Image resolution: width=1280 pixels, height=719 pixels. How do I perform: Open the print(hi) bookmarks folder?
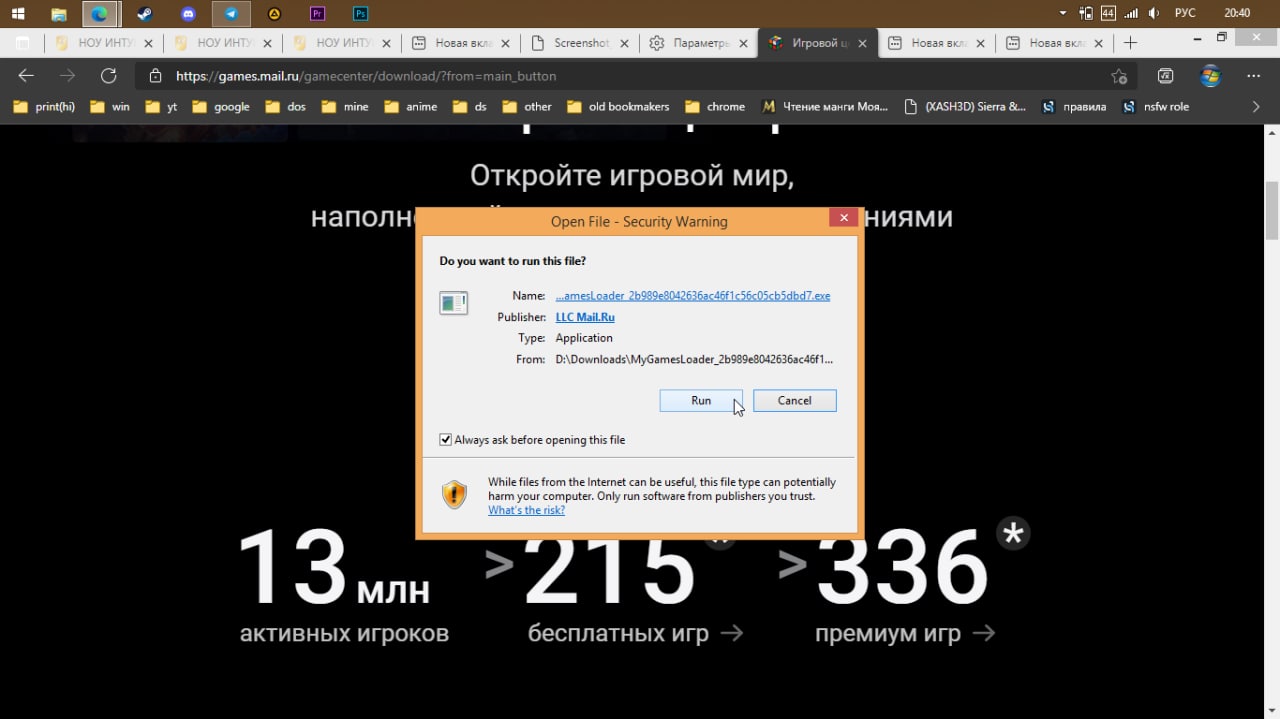(44, 107)
